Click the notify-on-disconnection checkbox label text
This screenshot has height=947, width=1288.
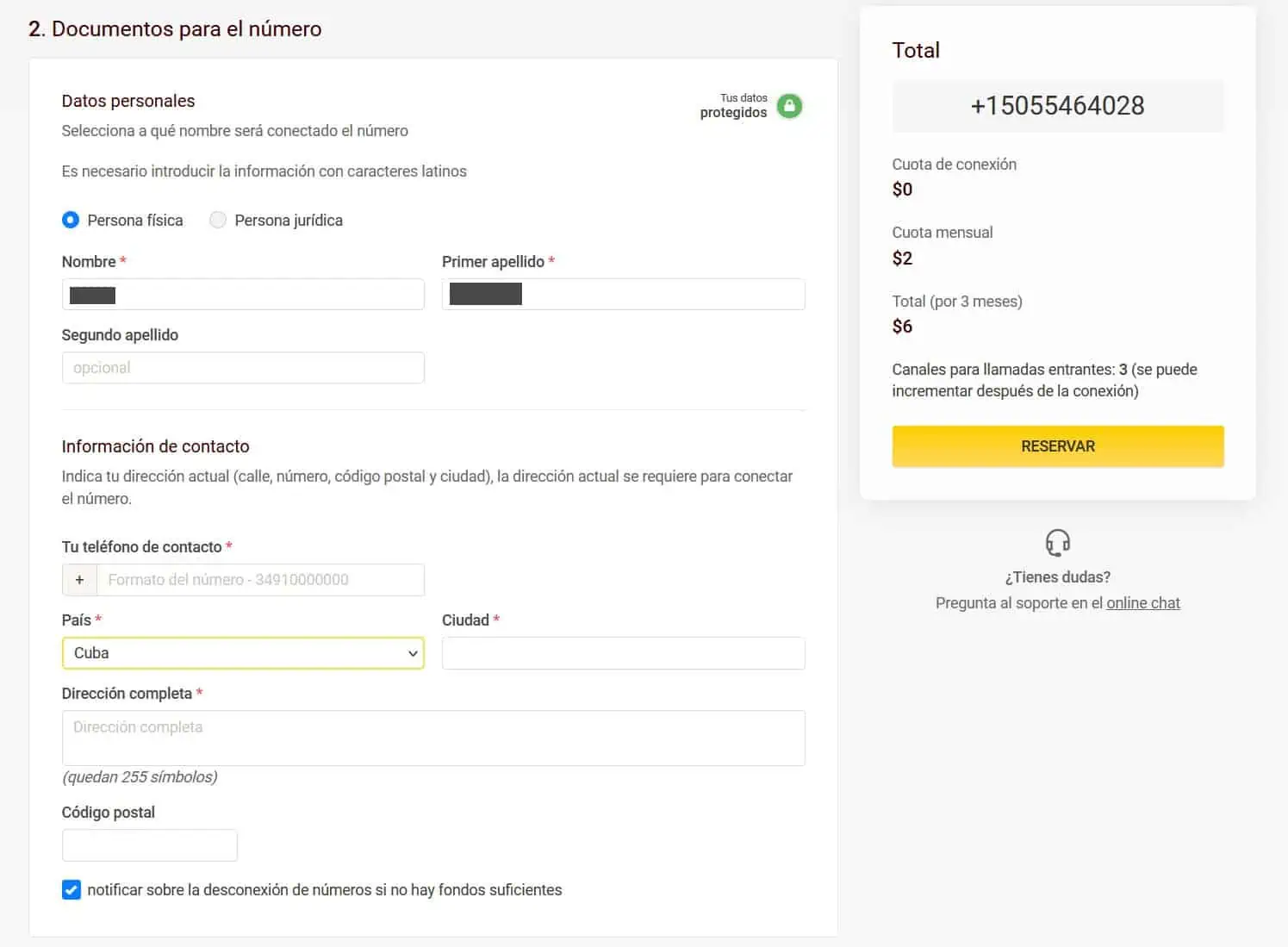pyautogui.click(x=325, y=890)
